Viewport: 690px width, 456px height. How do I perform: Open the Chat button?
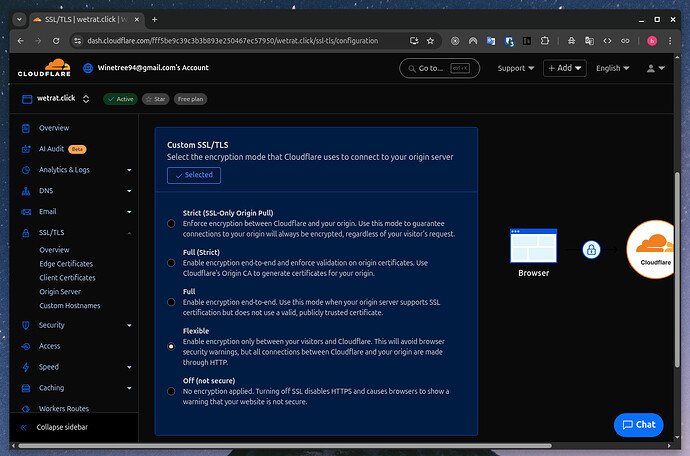pos(639,425)
